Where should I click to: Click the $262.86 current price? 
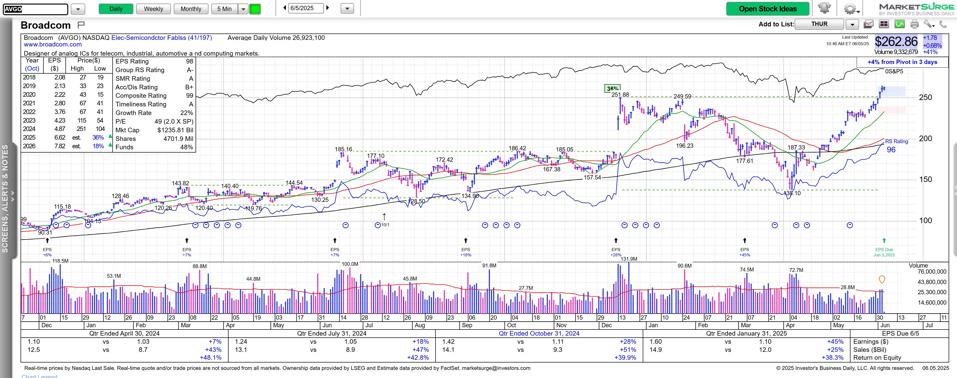tap(897, 42)
